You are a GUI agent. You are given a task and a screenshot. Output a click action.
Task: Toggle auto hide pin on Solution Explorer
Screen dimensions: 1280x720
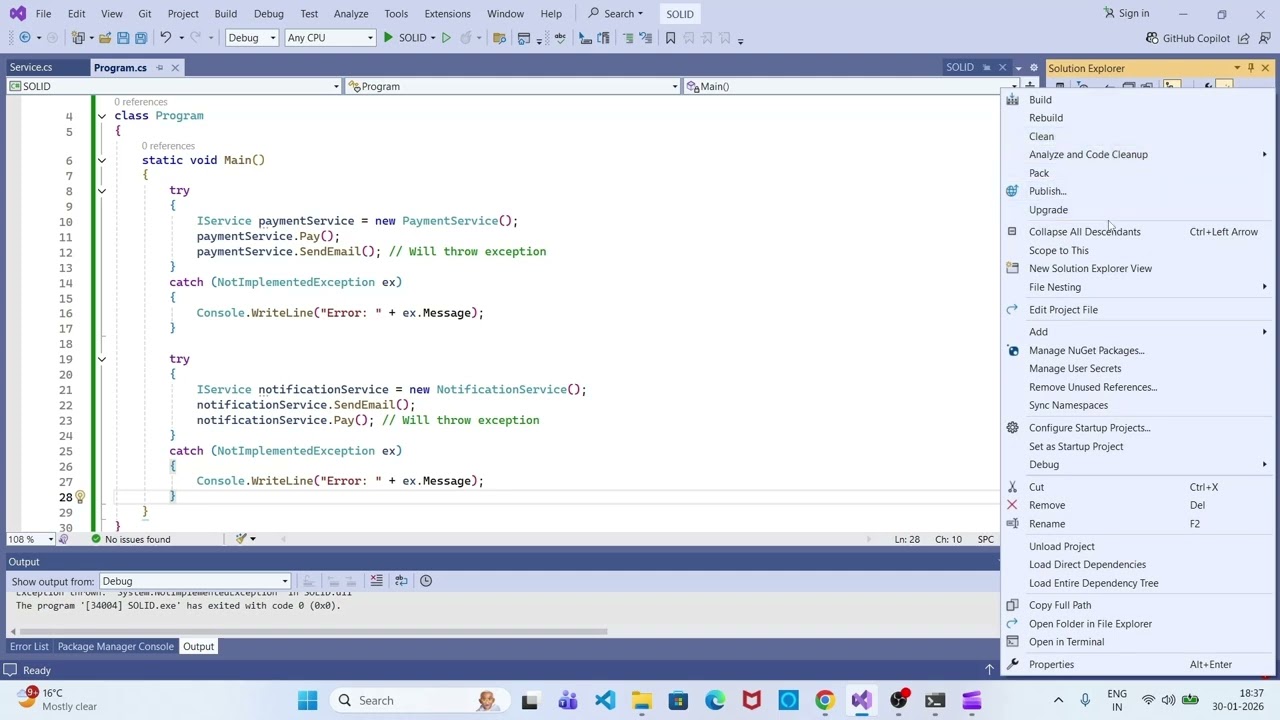(x=1250, y=68)
